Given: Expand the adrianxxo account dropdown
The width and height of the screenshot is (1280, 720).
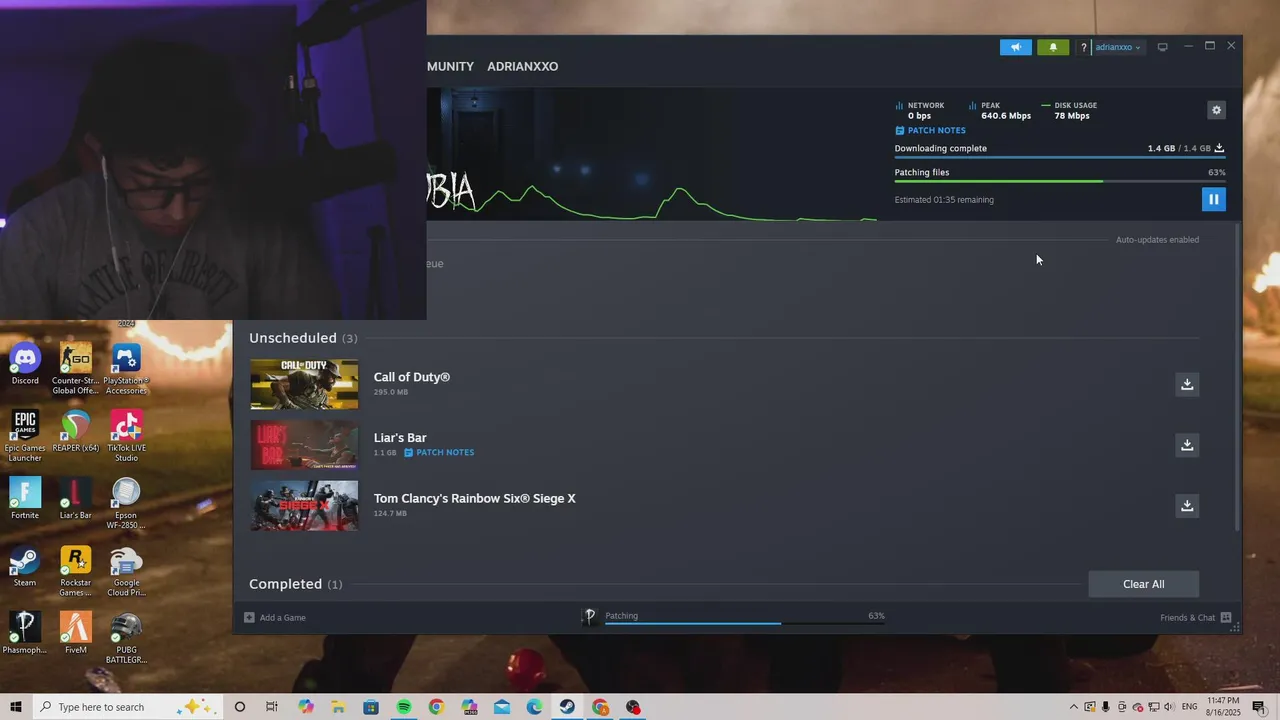Looking at the screenshot, I should (1117, 47).
